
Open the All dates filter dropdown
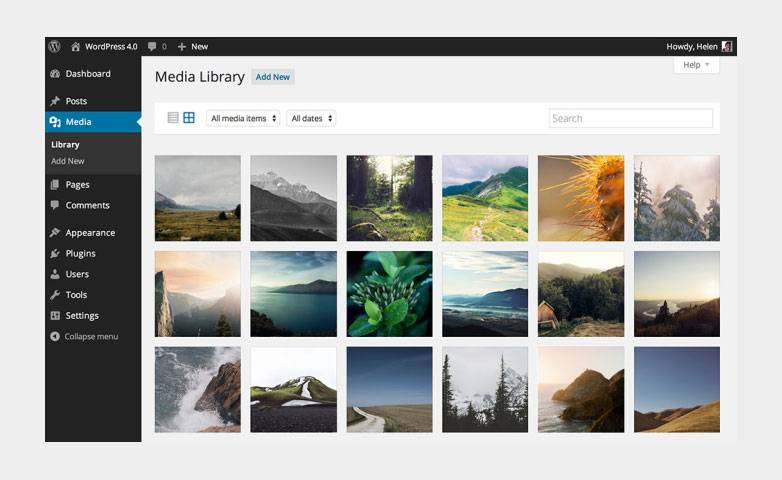(x=311, y=118)
